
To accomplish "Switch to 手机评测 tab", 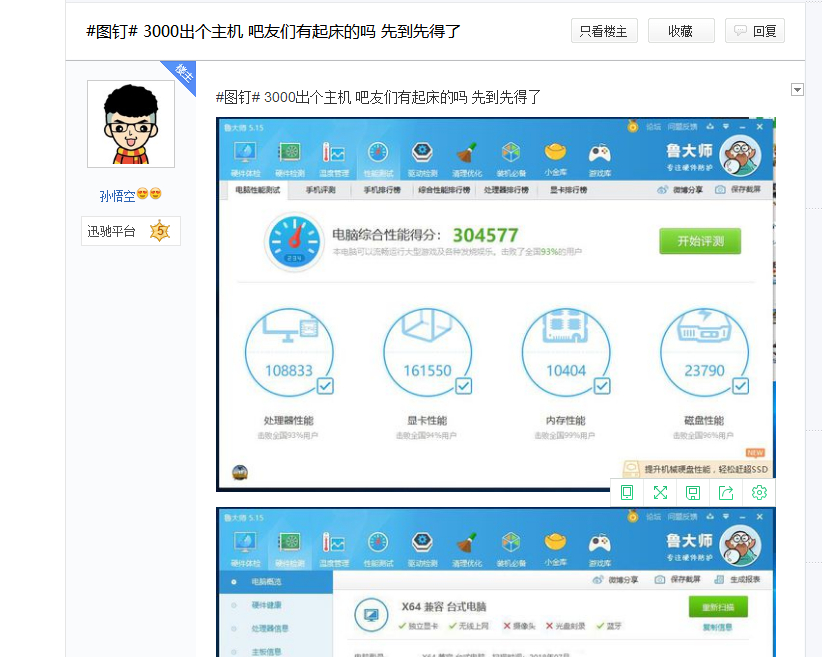I will pyautogui.click(x=321, y=190).
